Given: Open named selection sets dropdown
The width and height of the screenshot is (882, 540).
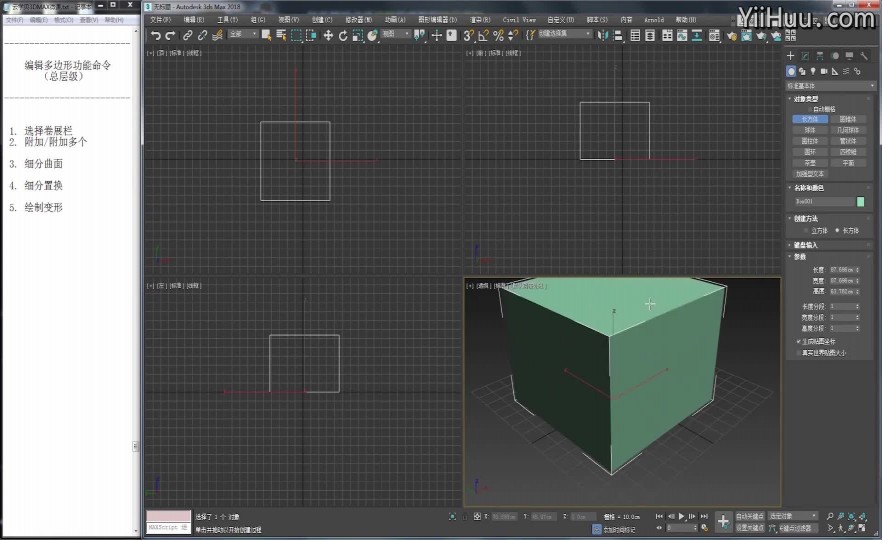Looking at the screenshot, I should [565, 34].
